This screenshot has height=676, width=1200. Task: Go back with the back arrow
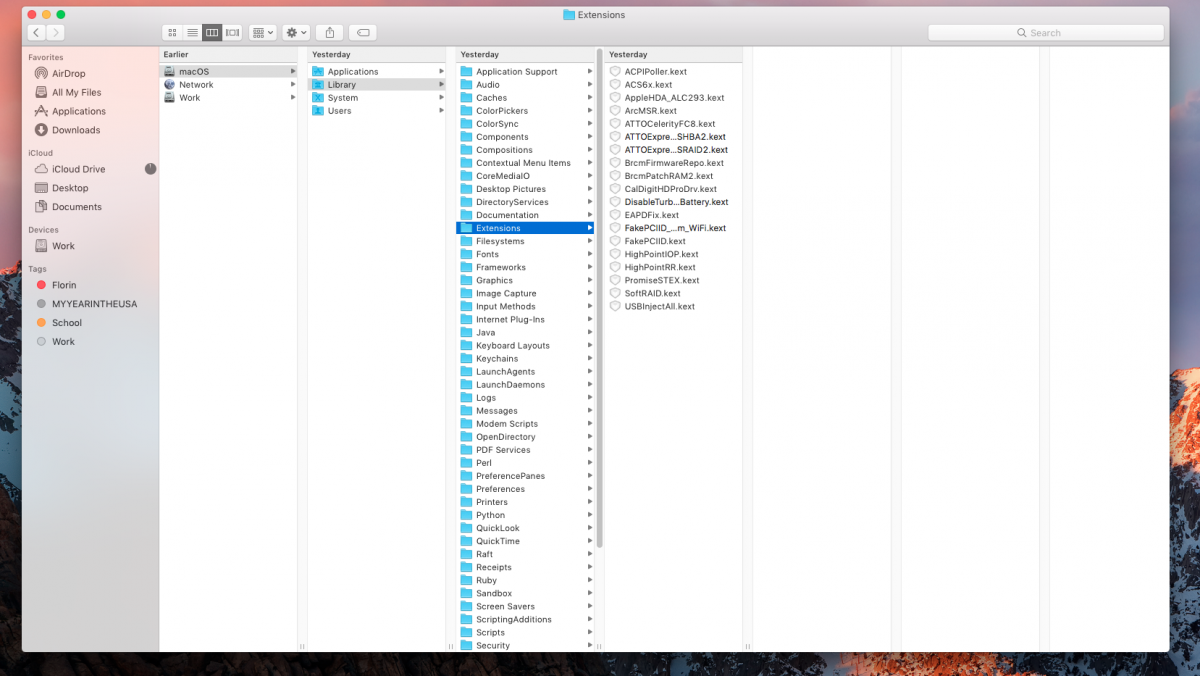click(x=36, y=33)
